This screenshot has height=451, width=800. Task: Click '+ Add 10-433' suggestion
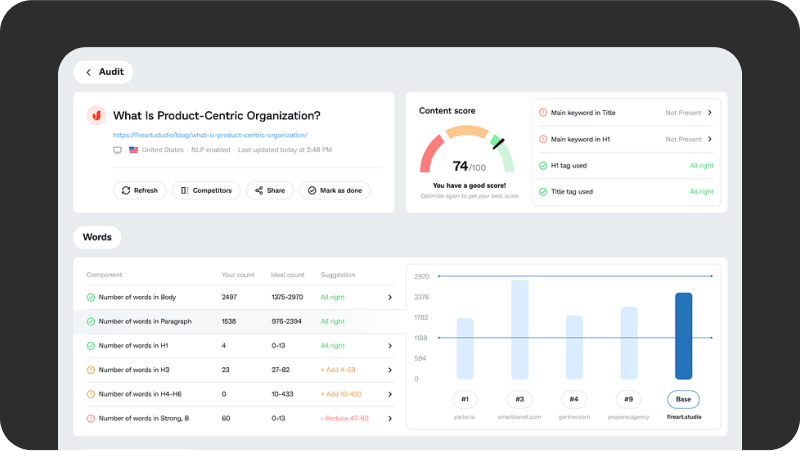(341, 394)
